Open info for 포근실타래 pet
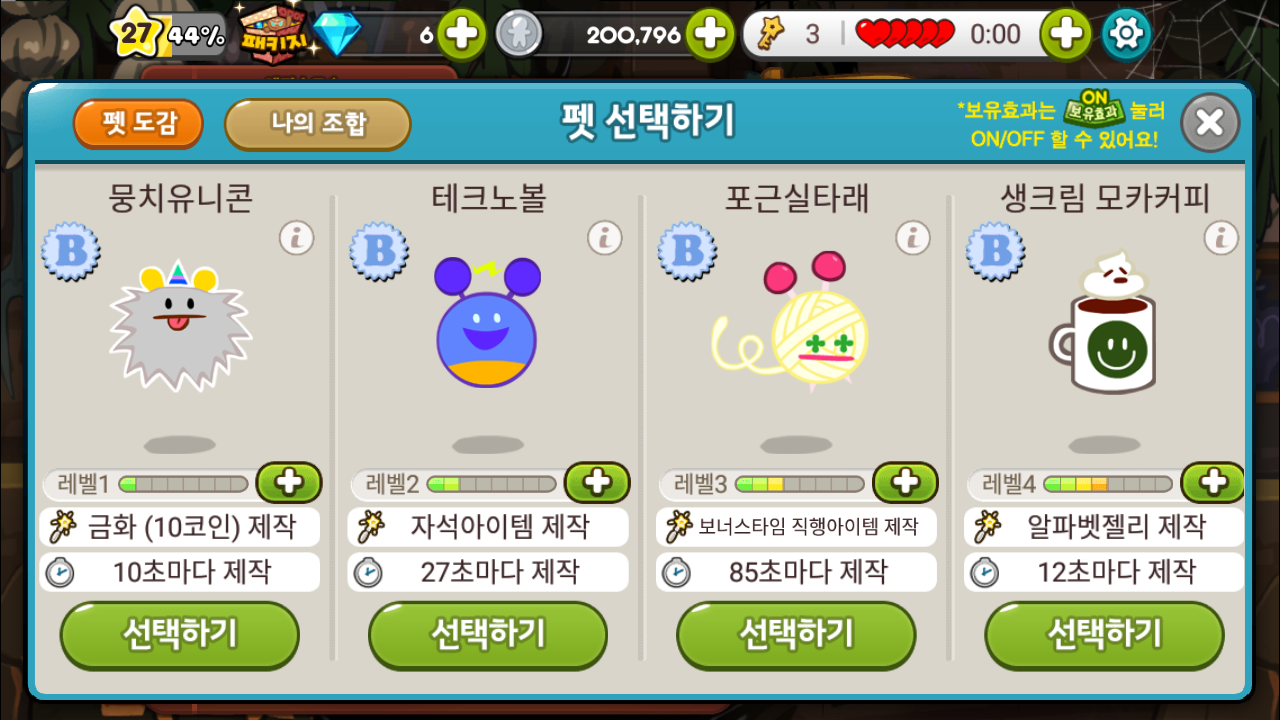1280x720 pixels. click(x=912, y=238)
